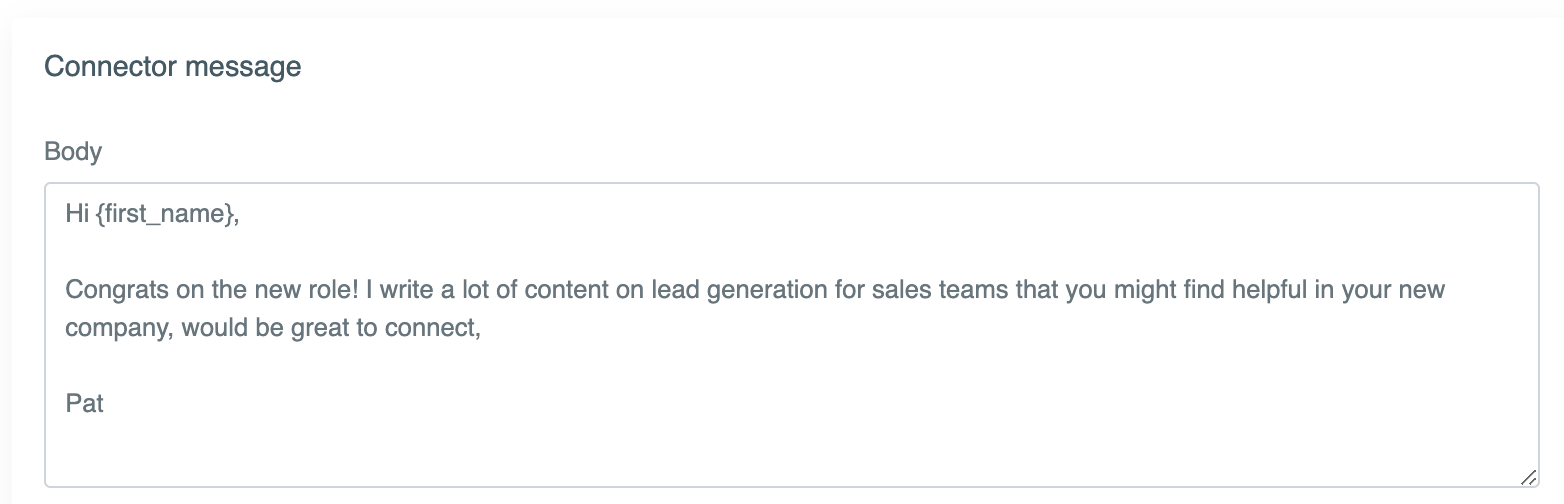Click the blank line below Pat

(x=791, y=442)
